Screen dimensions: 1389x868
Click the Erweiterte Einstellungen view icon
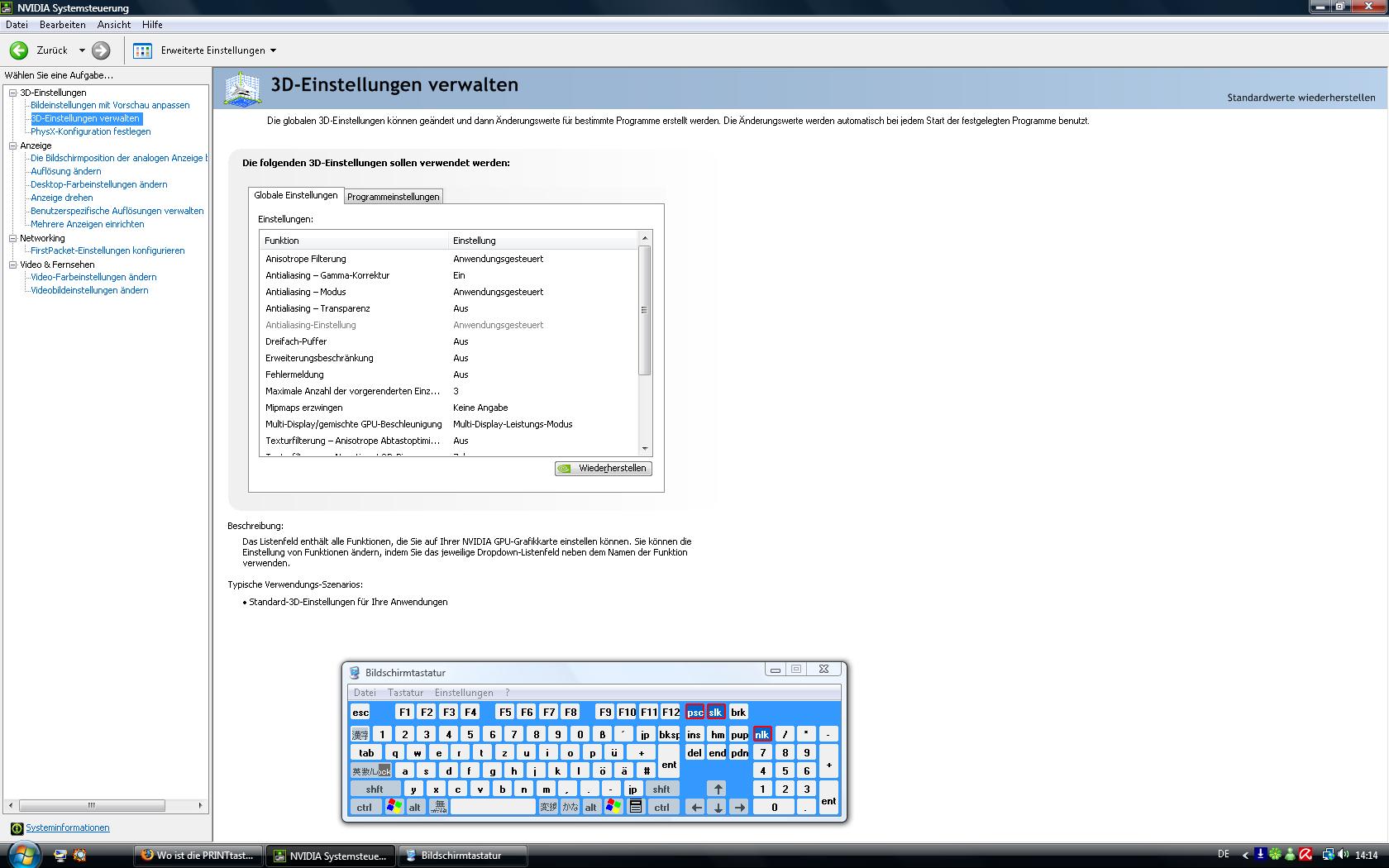(143, 50)
